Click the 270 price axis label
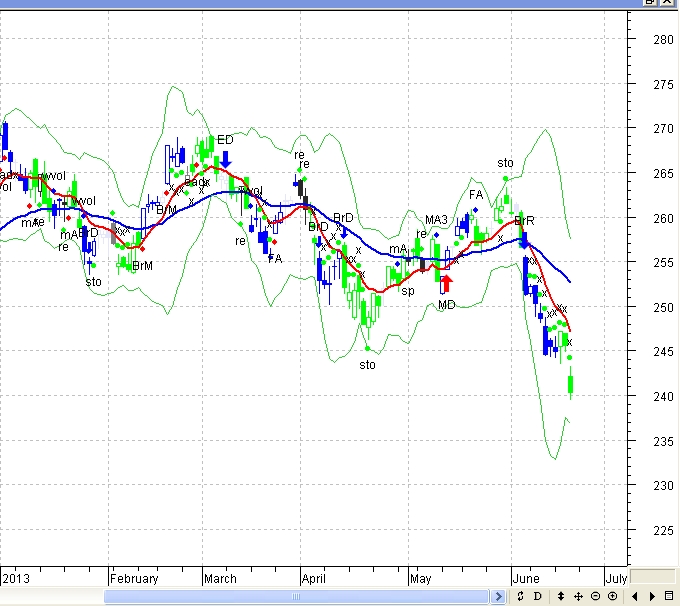The width and height of the screenshot is (680, 606). (664, 129)
